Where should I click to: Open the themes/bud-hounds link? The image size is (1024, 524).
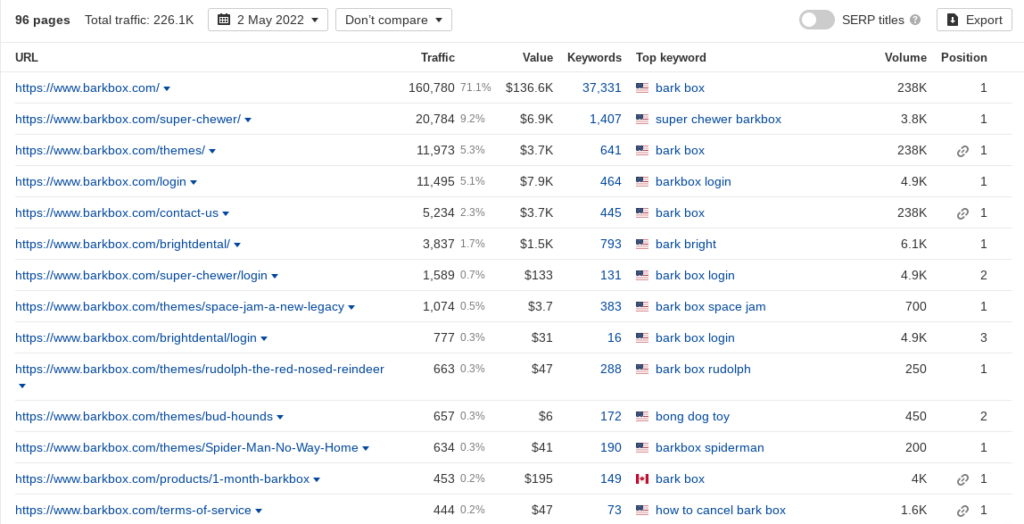pos(144,417)
